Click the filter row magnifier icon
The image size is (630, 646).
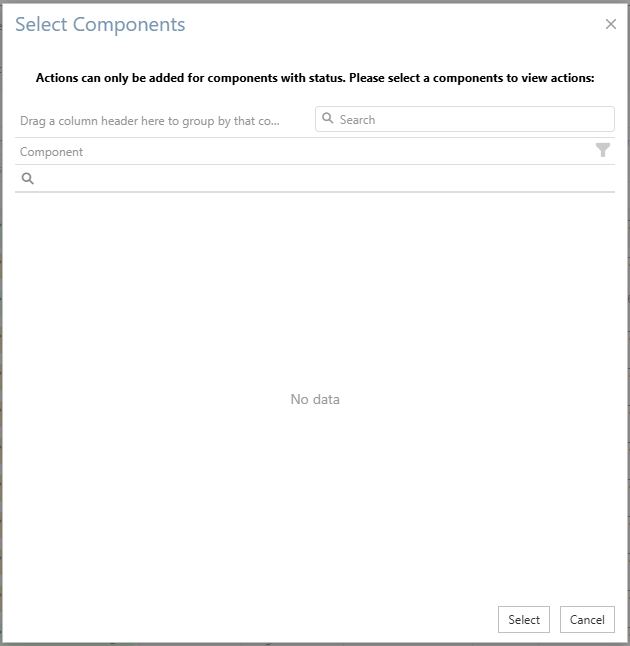[28, 178]
